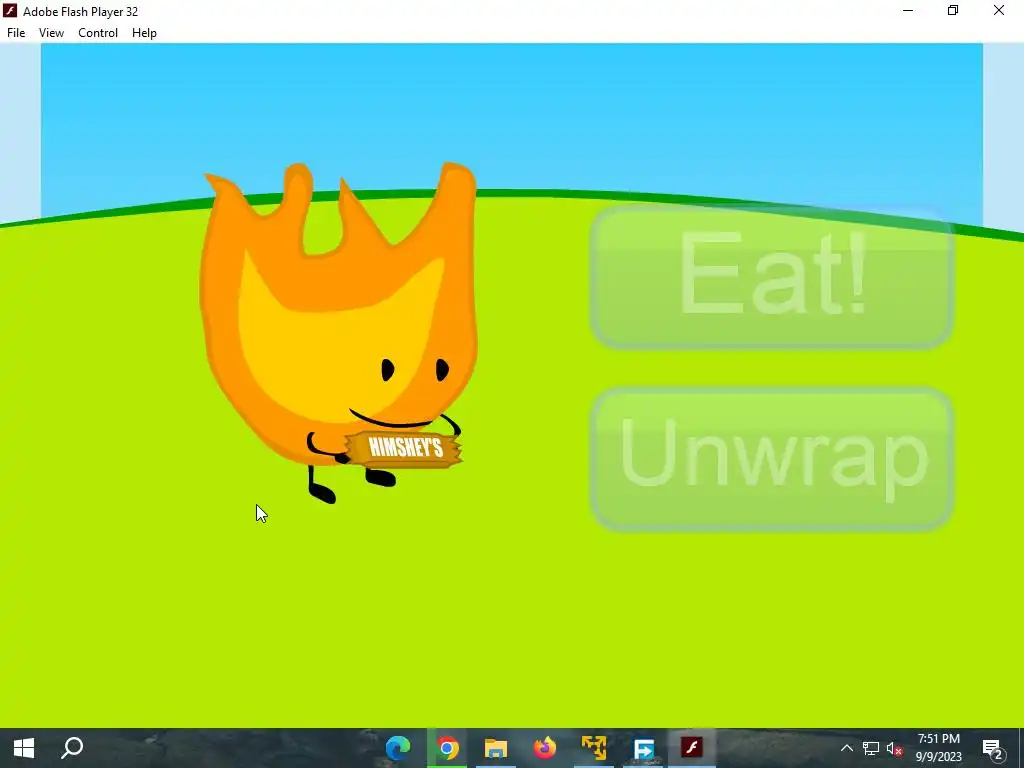
Task: Show hidden system tray icons
Action: [846, 748]
